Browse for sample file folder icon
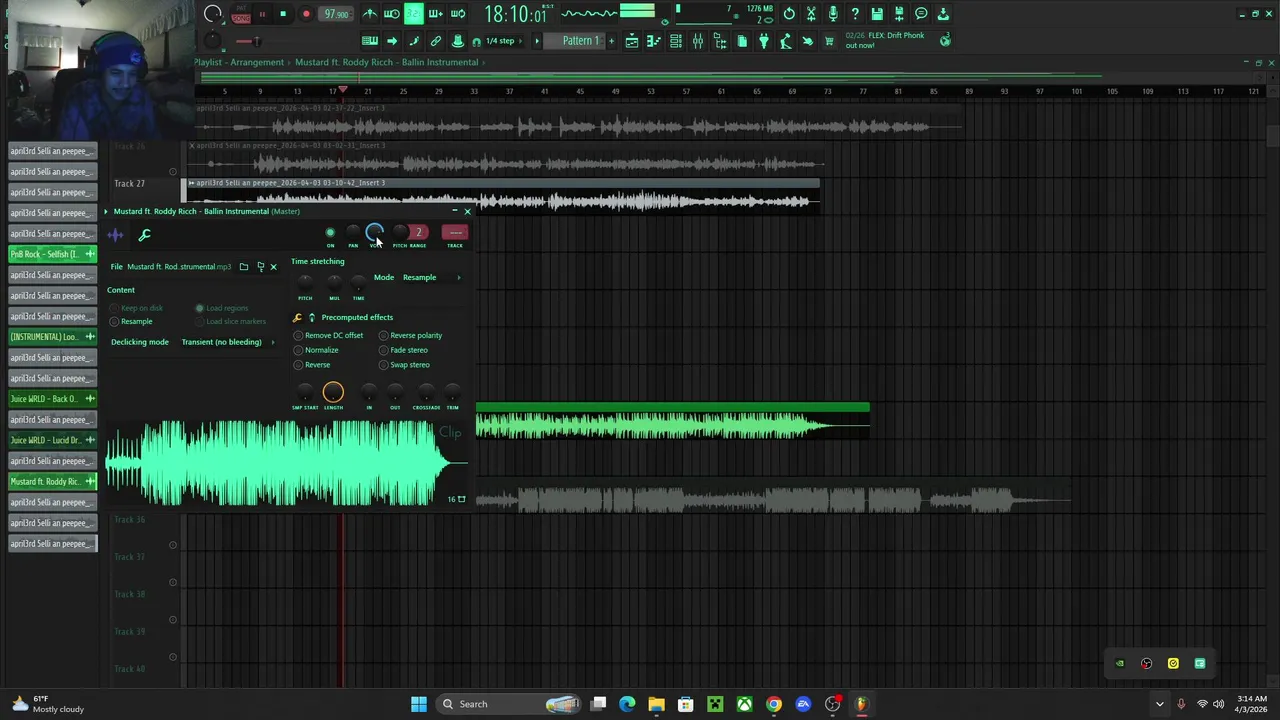Image resolution: width=1280 pixels, height=720 pixels. point(244,267)
